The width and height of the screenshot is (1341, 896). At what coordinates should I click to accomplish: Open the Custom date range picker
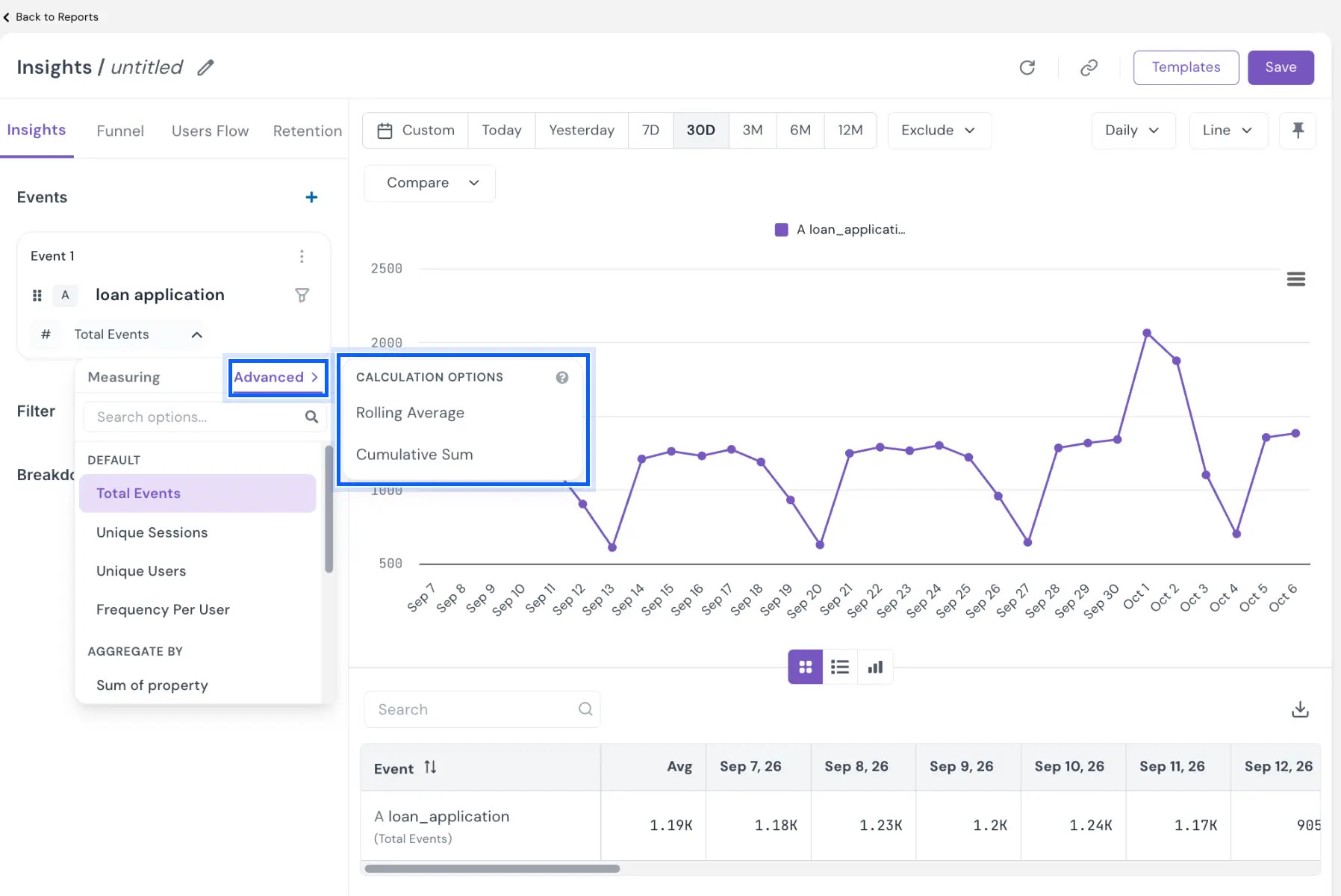point(416,131)
